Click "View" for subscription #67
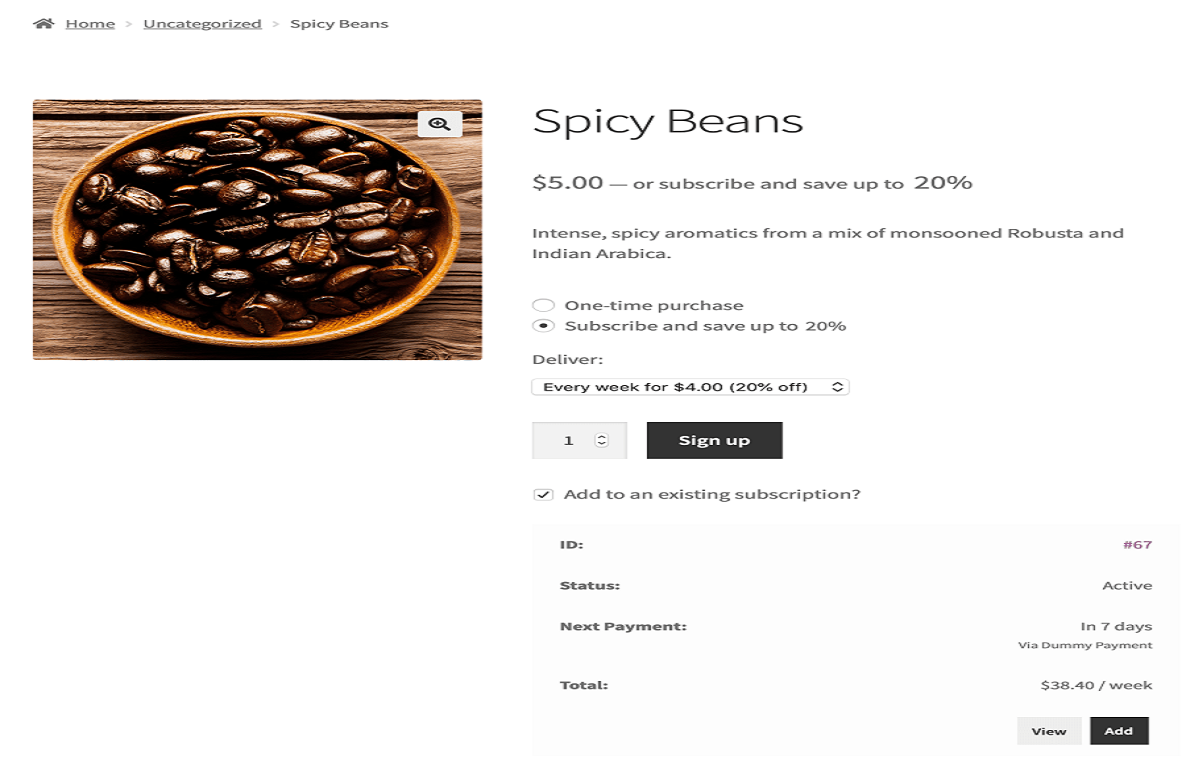Screen dimensions: 1186x766 click(x=1049, y=730)
